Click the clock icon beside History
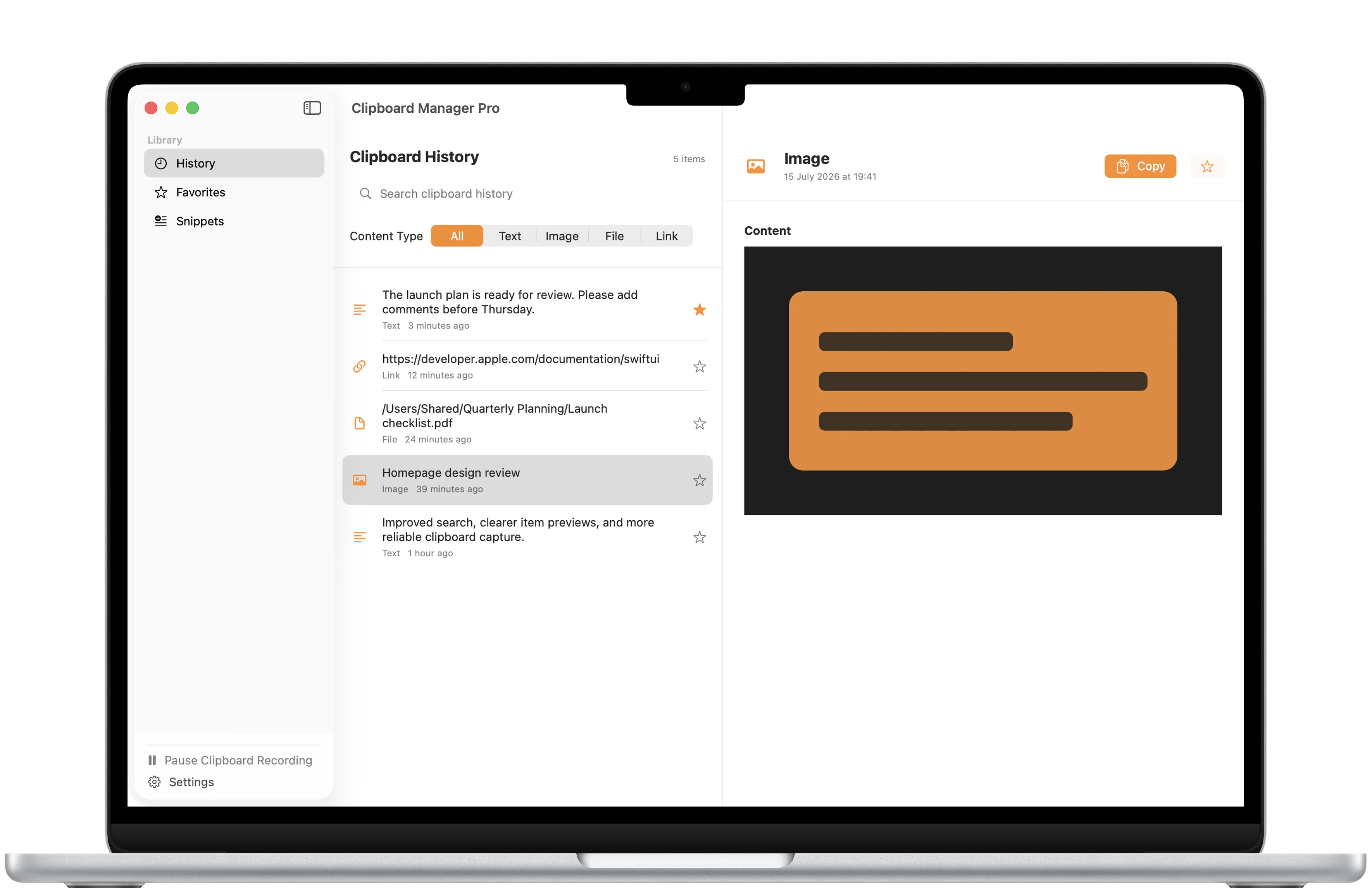 [161, 163]
